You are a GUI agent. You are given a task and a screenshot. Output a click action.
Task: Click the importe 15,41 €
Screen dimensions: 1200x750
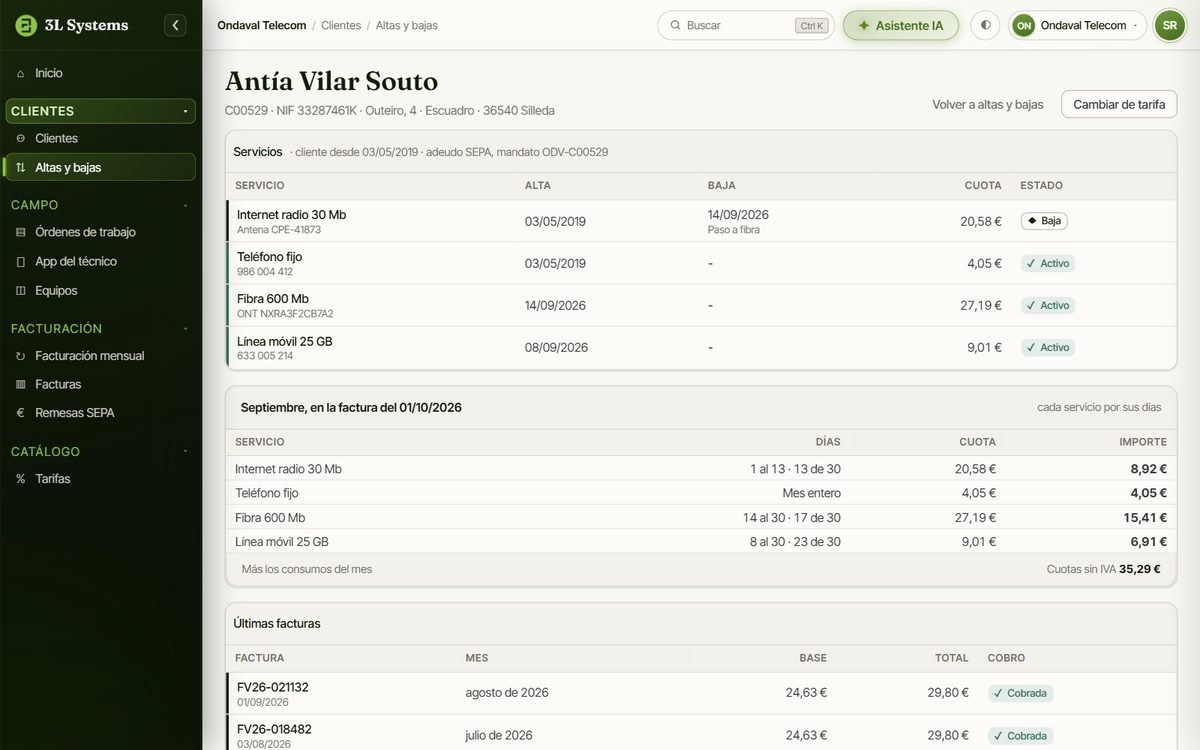tap(1145, 517)
